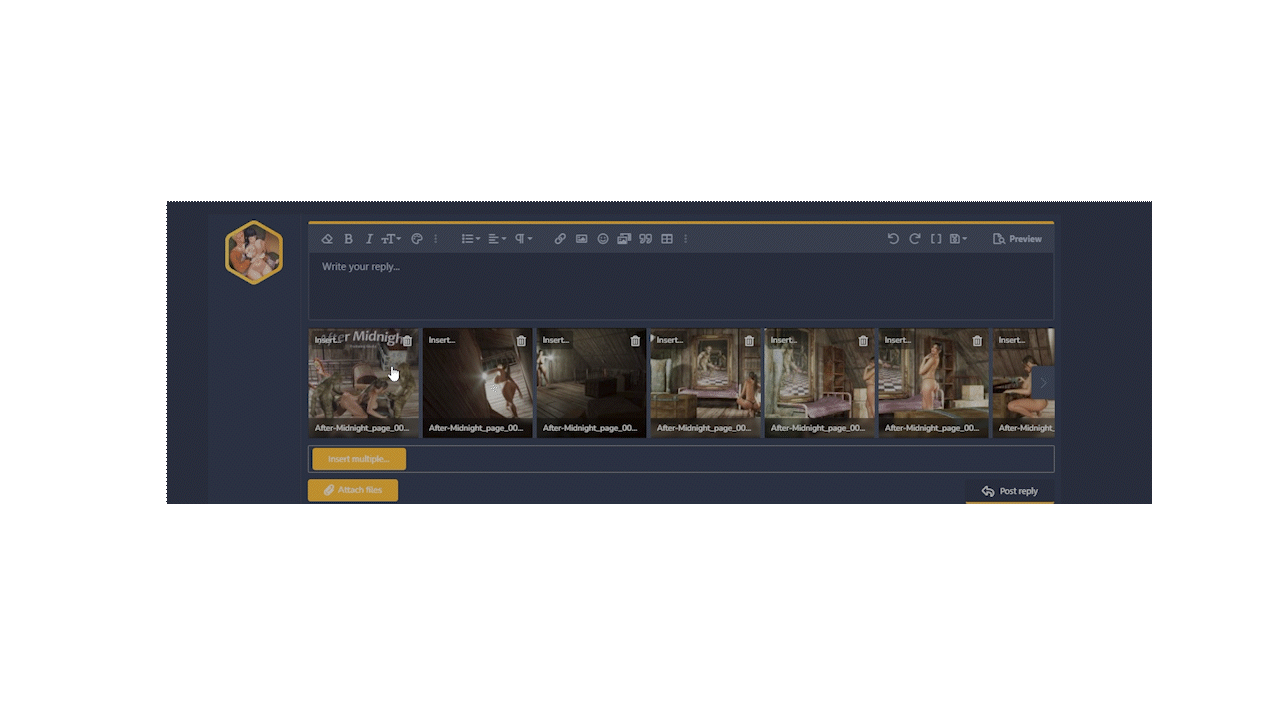Screen dimensions: 1280x720
Task: Click Insert on the first attachment
Action: pyautogui.click(x=328, y=340)
